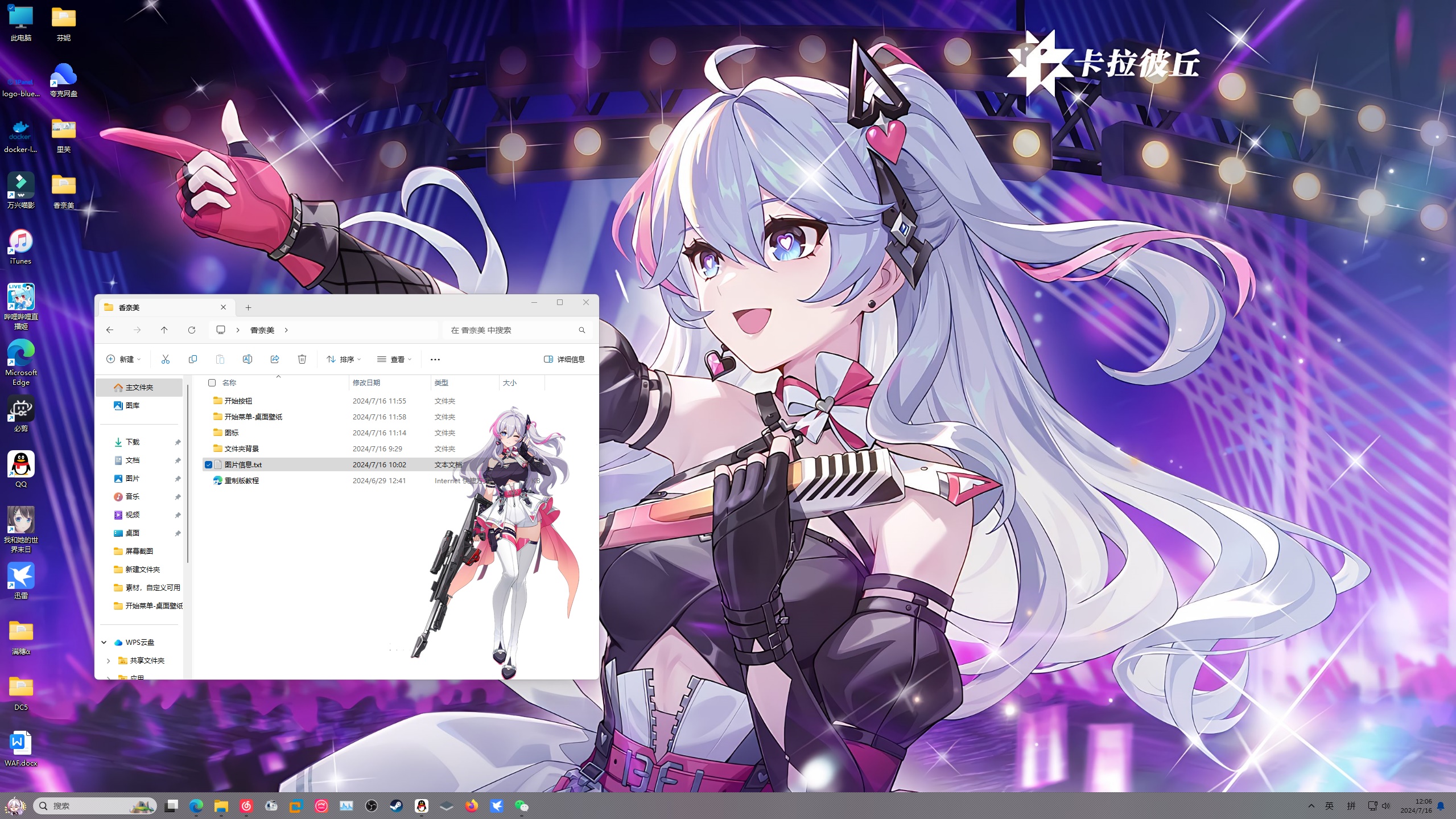Click the Copy icon in Explorer toolbar
Screen dimensions: 1456x819
click(x=193, y=359)
